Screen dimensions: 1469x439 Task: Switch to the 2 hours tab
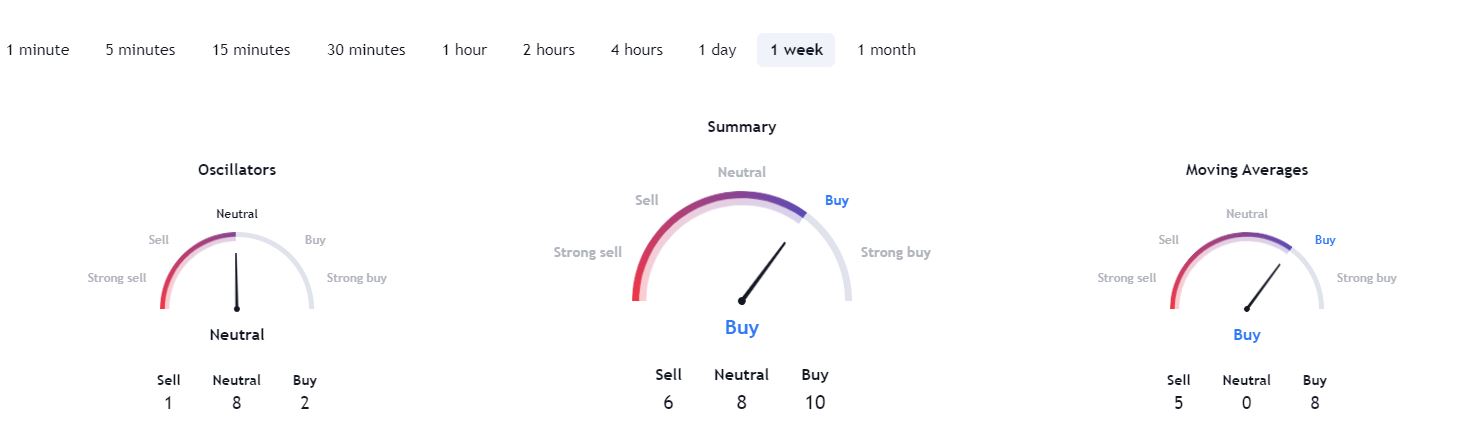pyautogui.click(x=549, y=50)
